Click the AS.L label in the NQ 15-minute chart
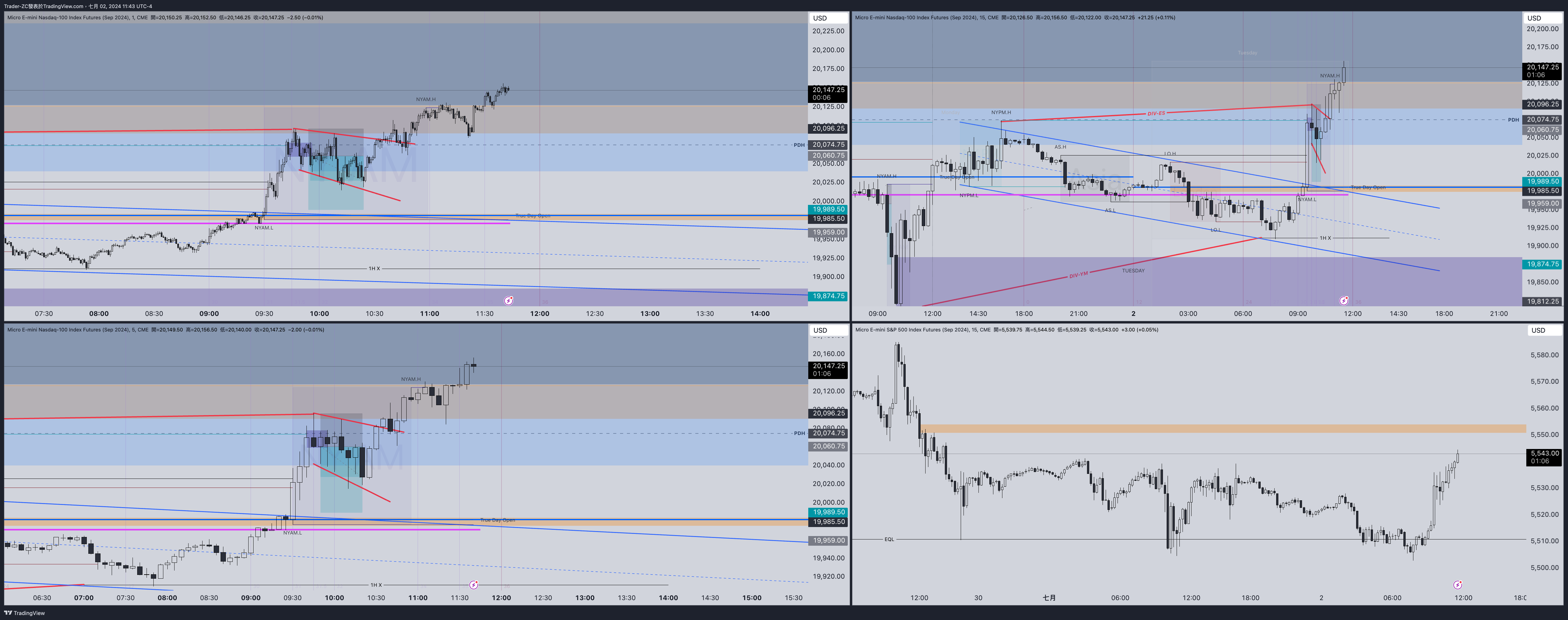The height and width of the screenshot is (620, 1568). pos(1110,211)
